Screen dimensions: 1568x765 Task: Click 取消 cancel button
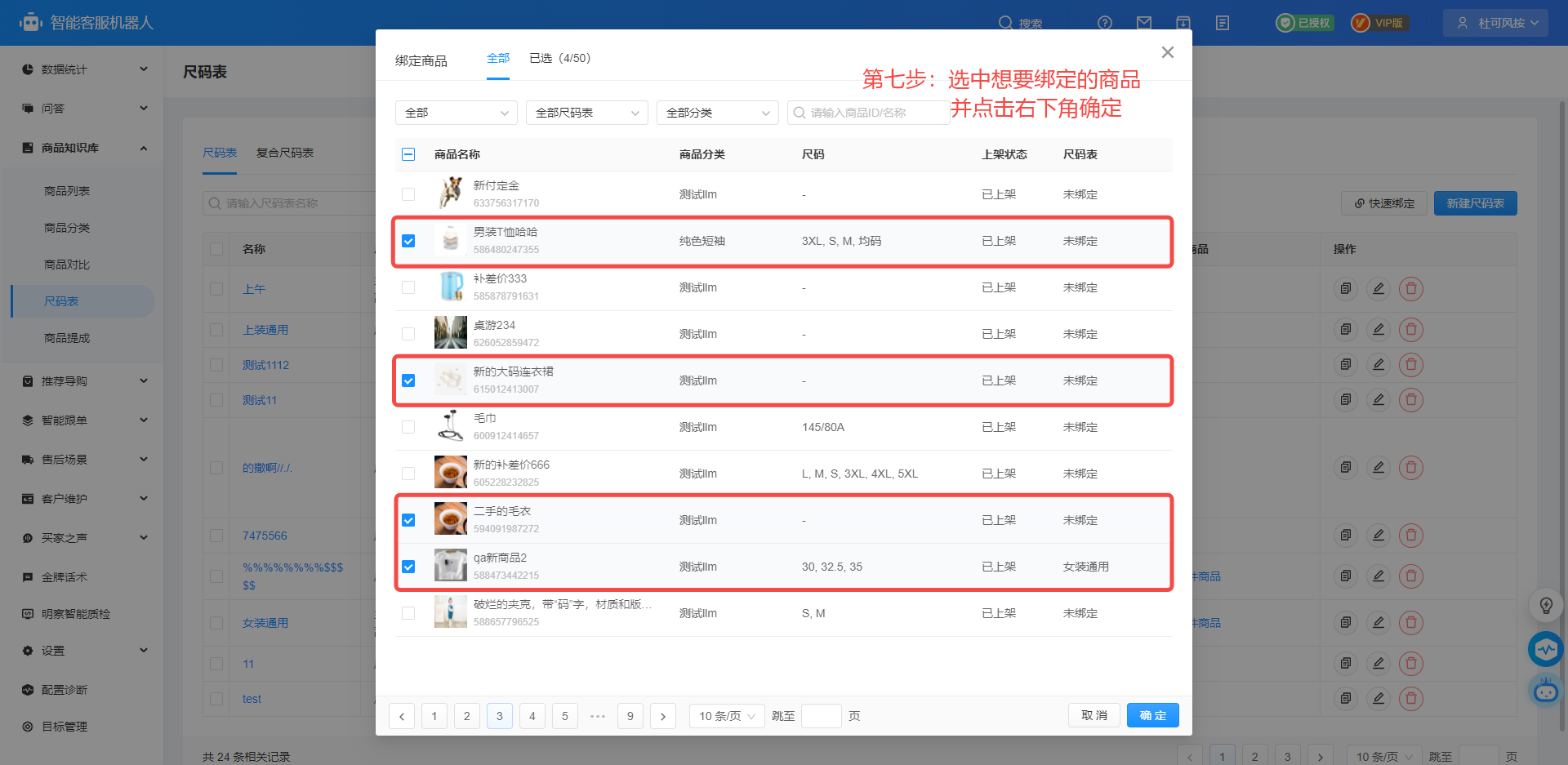(1094, 715)
